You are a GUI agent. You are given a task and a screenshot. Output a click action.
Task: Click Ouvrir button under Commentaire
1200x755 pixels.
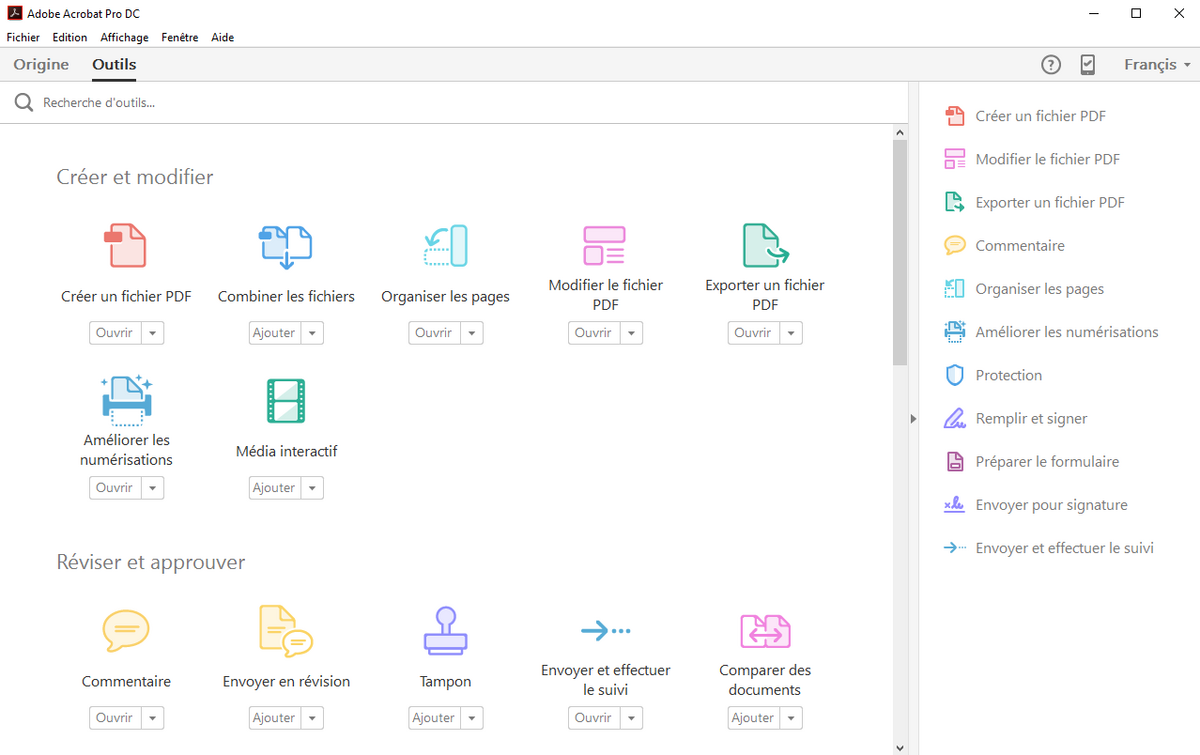[x=115, y=718]
